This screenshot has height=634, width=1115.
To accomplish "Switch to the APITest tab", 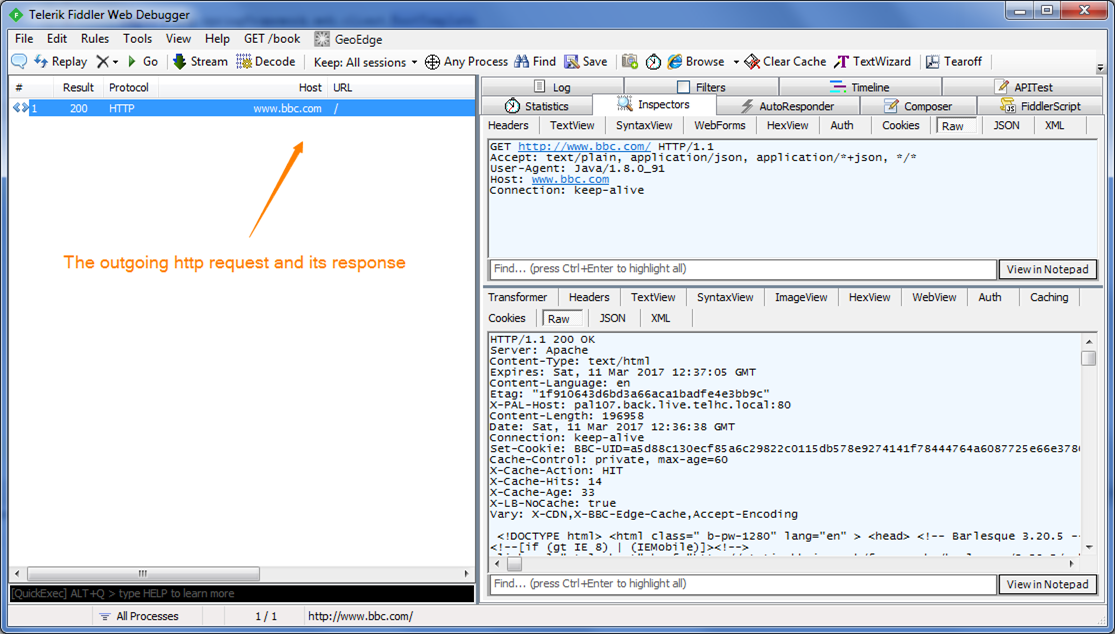I will tap(1023, 87).
